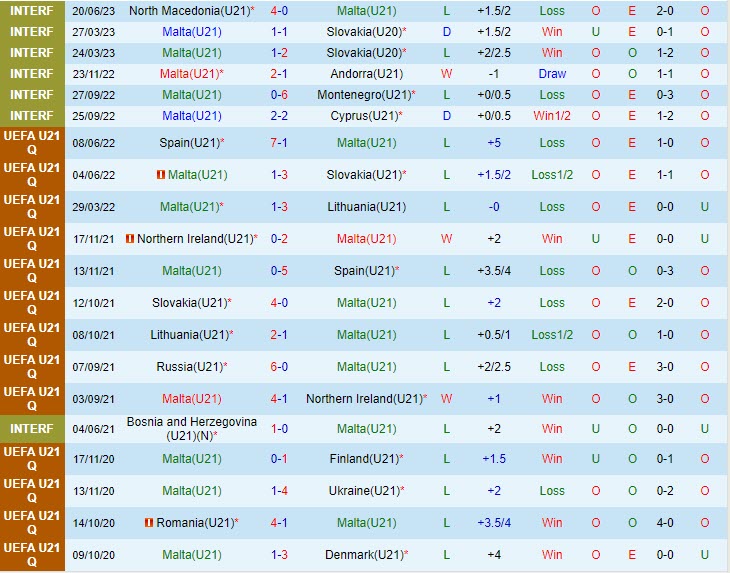The width and height of the screenshot is (730, 573).
Task: Open Bosnia and Herzegovina (U21)(N) team
Action: coord(191,429)
